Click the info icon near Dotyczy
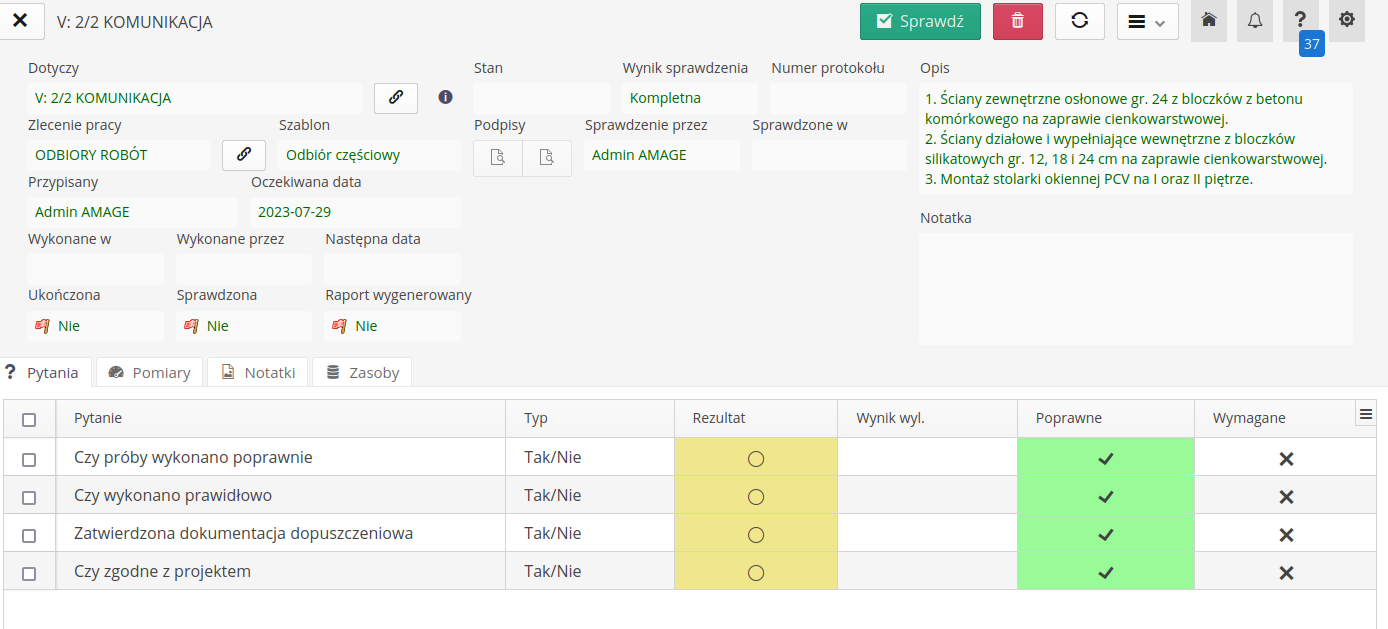The width and height of the screenshot is (1388, 629). (x=446, y=98)
